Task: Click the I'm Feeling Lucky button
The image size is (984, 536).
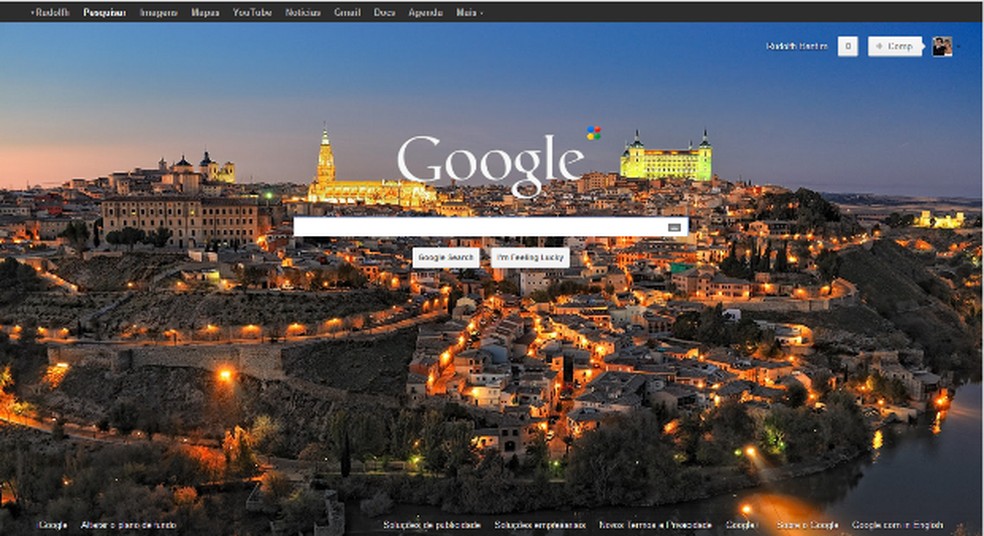Action: (530, 257)
